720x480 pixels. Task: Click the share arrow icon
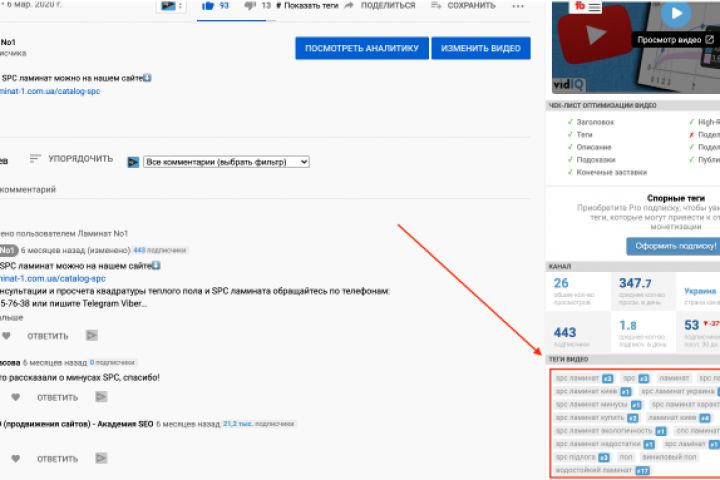pos(349,6)
